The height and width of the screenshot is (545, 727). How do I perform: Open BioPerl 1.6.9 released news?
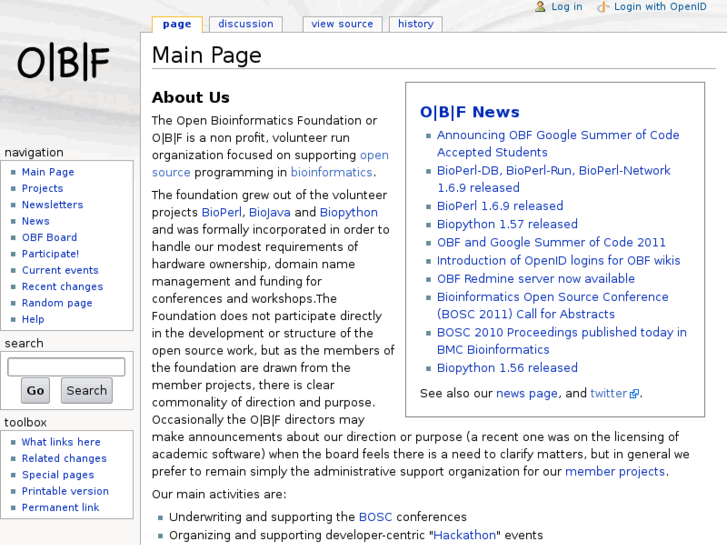click(x=500, y=206)
